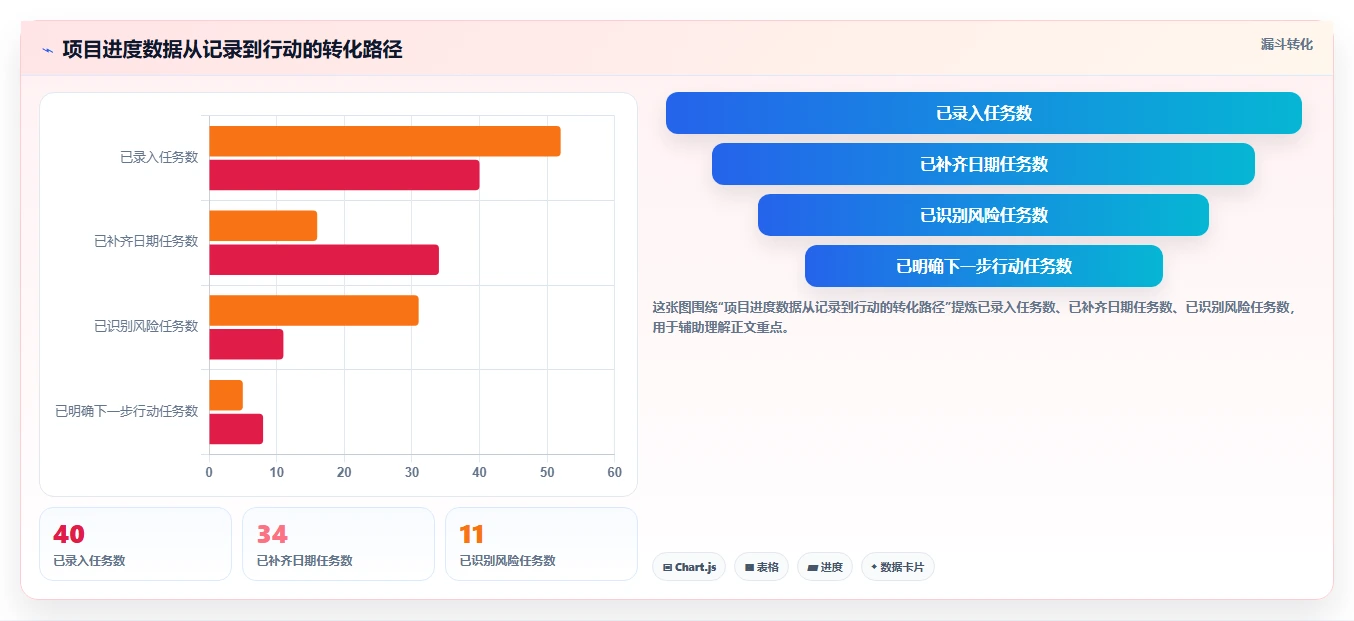Click the heading 项目进度数据从记录到行动的转化路径
Image resolution: width=1354 pixels, height=621 pixels.
pos(232,50)
